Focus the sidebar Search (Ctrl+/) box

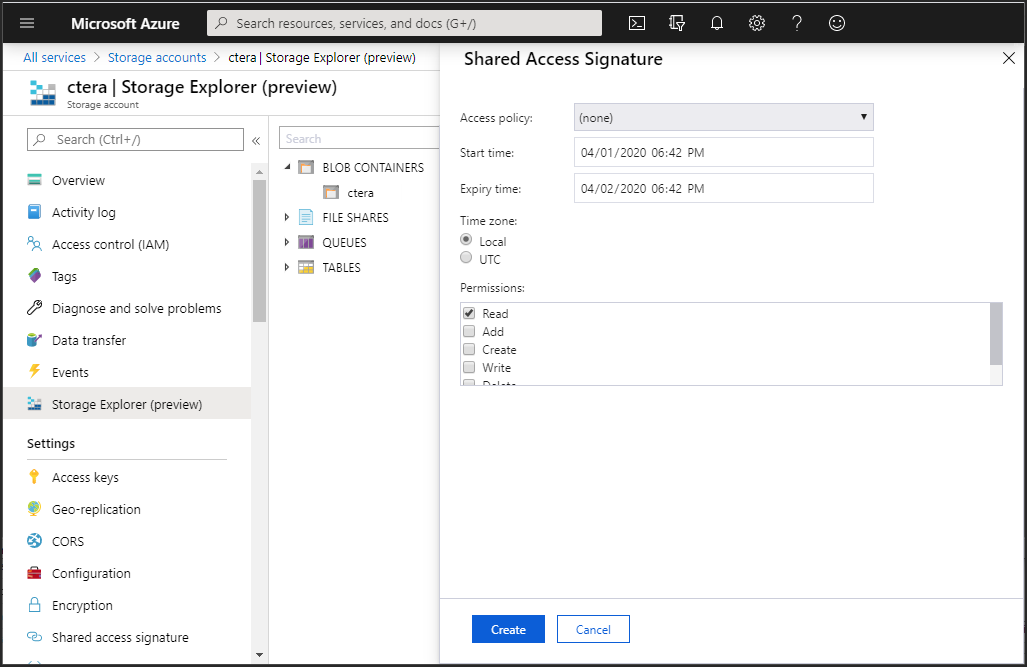[x=136, y=140]
